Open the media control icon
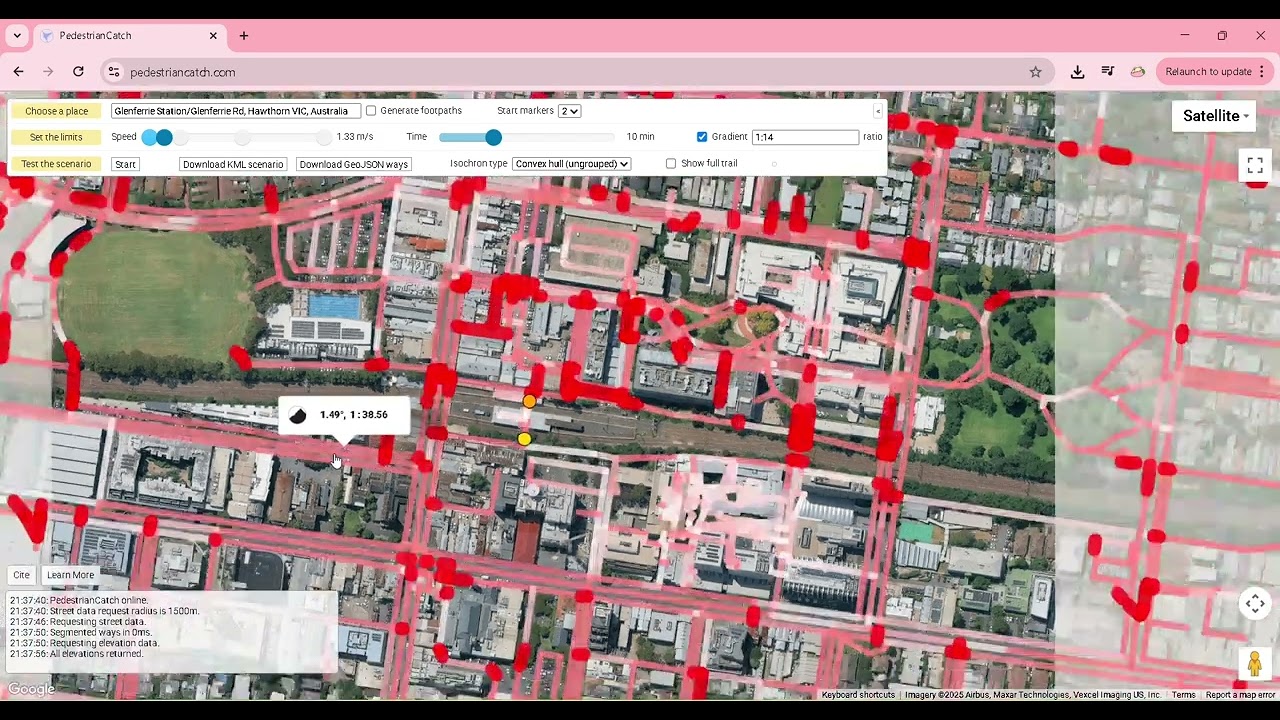1280x720 pixels. point(1107,72)
